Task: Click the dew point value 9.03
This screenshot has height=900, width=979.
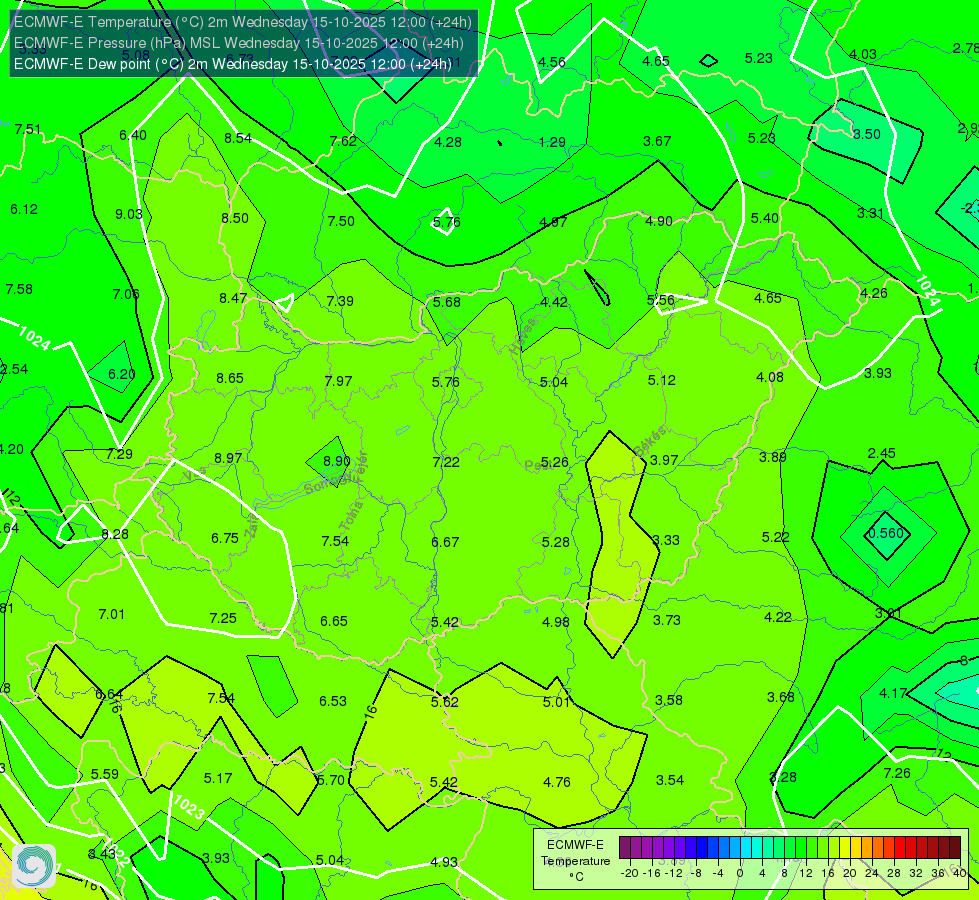Action: (x=129, y=214)
